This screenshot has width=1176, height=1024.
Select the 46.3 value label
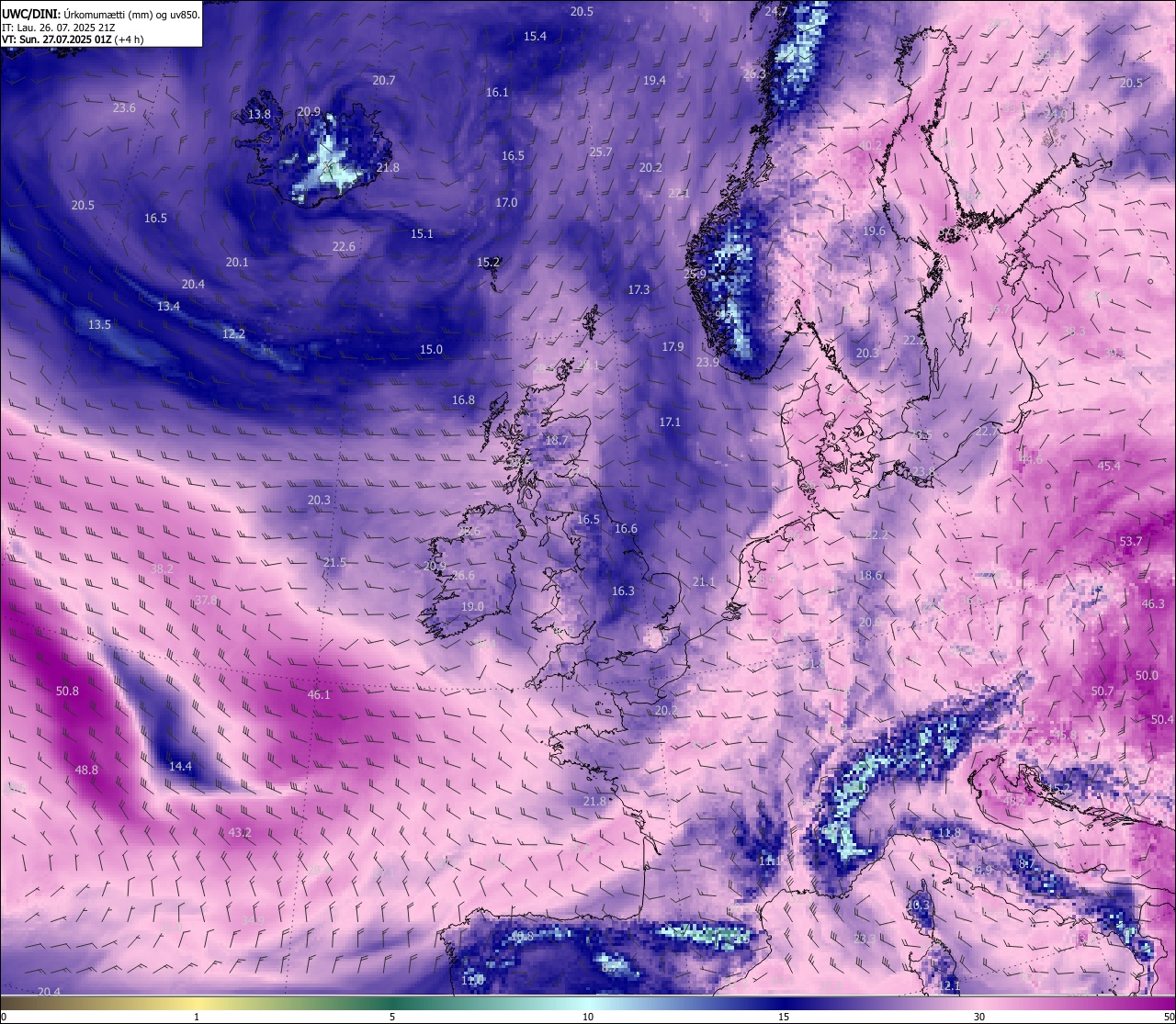(x=1153, y=604)
